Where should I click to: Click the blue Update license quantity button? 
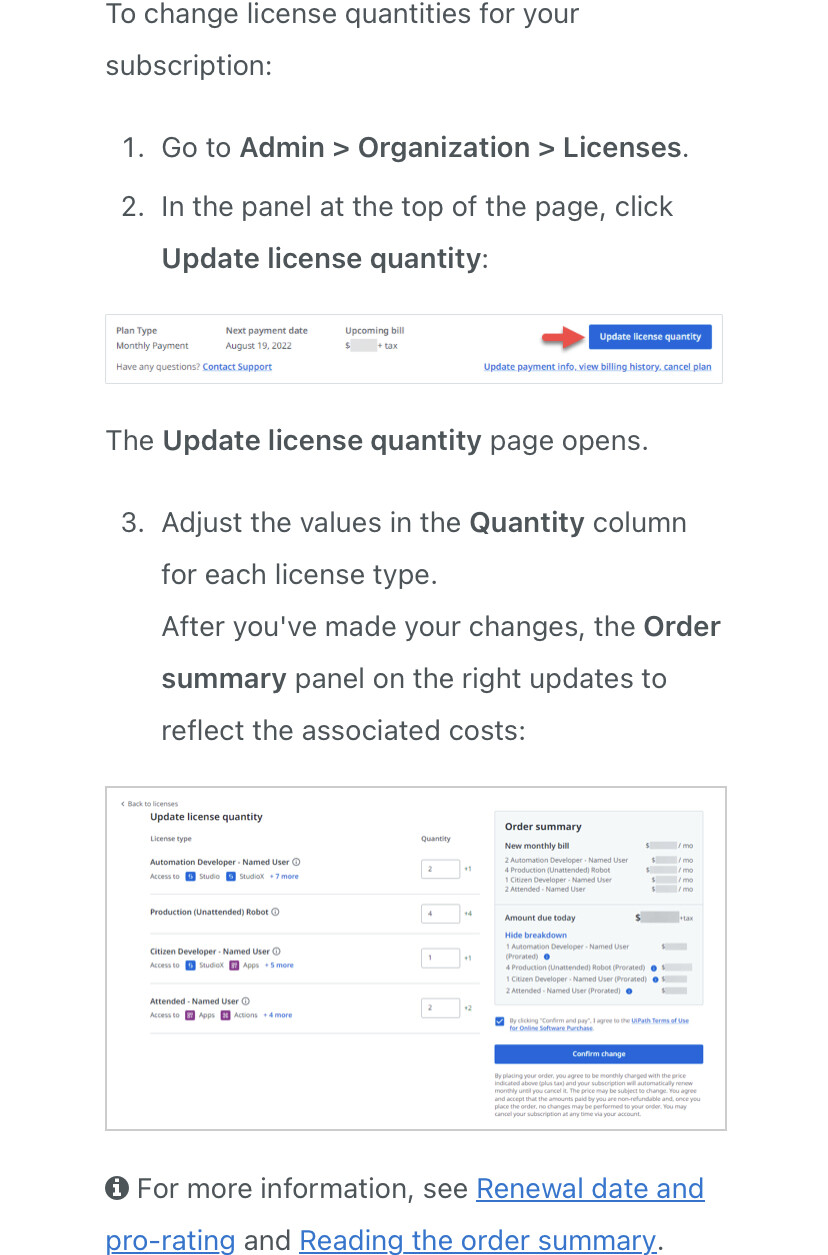coord(650,337)
